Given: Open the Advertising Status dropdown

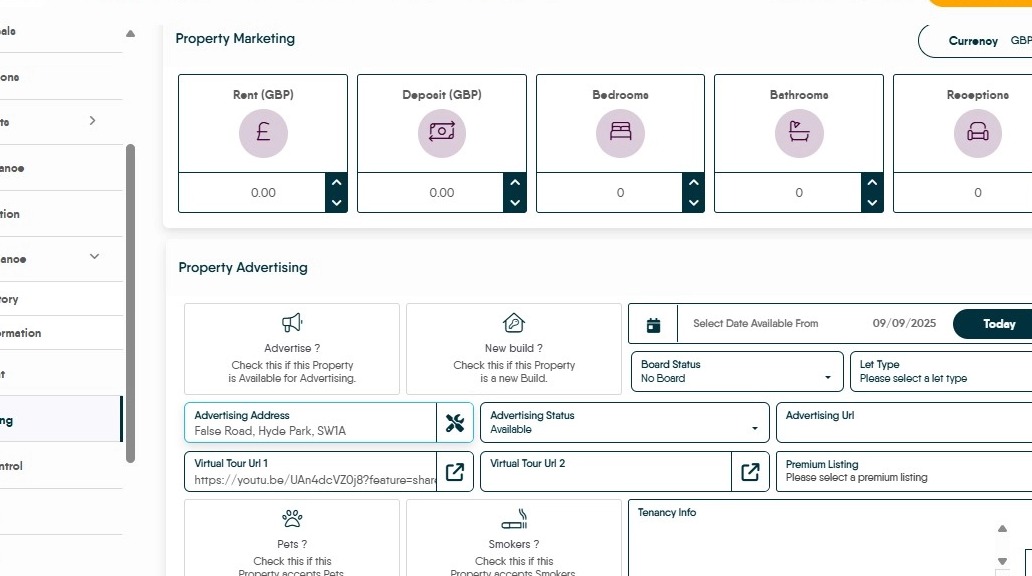Looking at the screenshot, I should click(x=624, y=423).
